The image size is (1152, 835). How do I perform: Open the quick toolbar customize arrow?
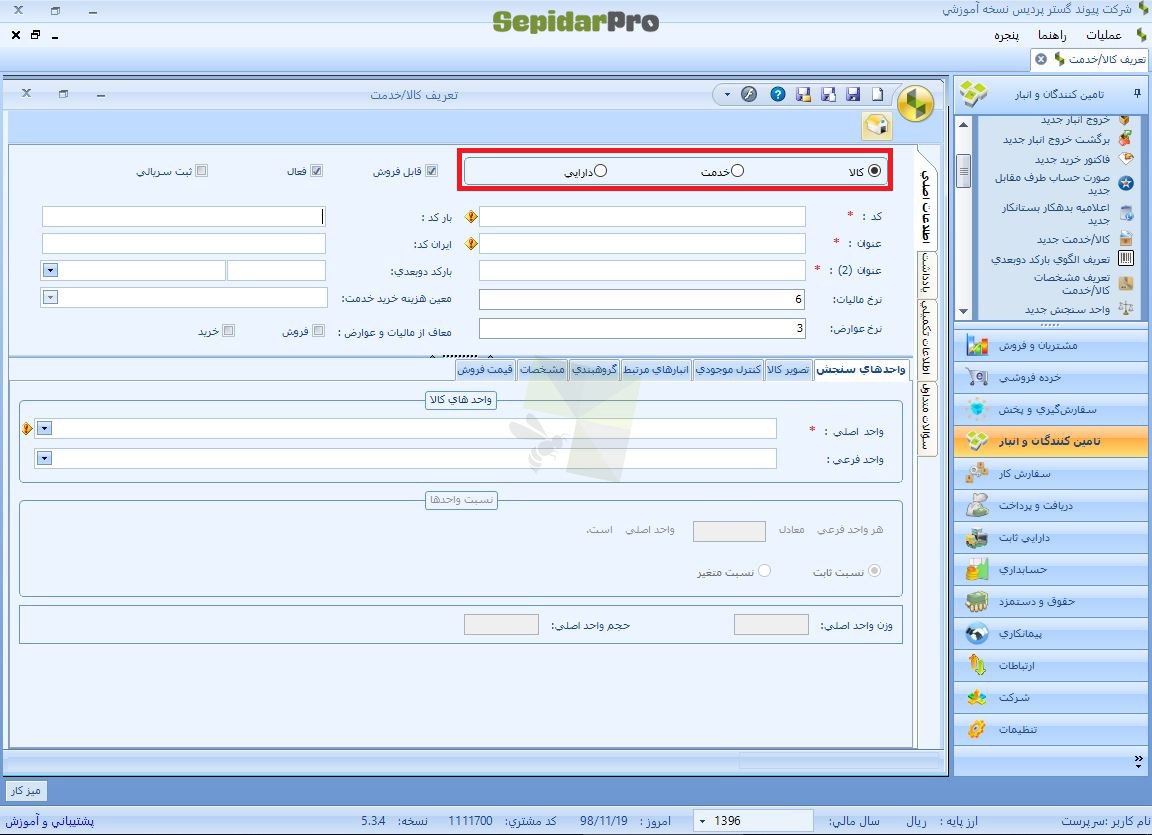pos(727,94)
